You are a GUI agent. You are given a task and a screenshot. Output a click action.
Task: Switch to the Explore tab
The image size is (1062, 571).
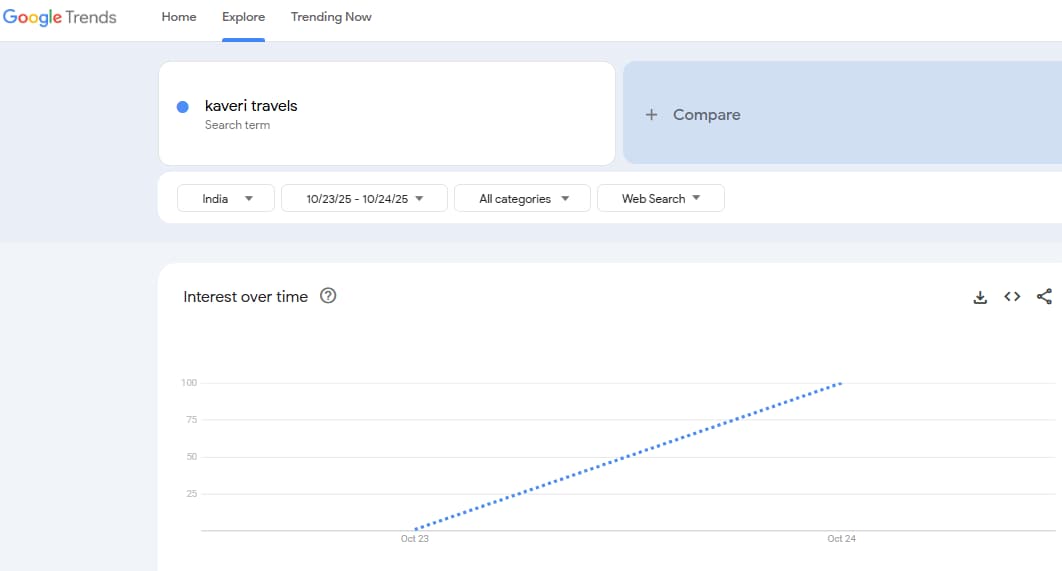click(x=243, y=17)
